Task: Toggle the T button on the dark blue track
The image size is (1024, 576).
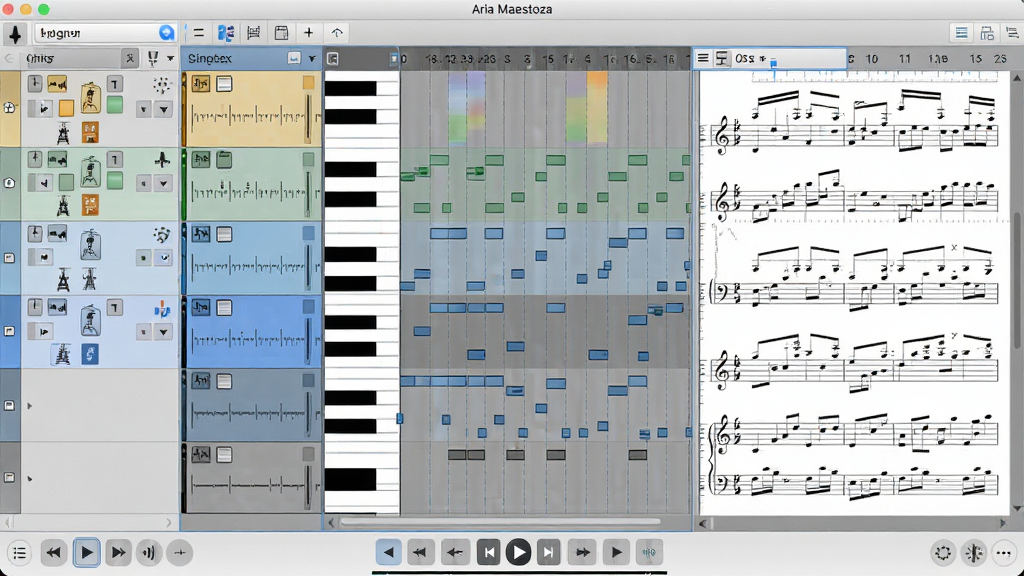Action: coord(114,307)
